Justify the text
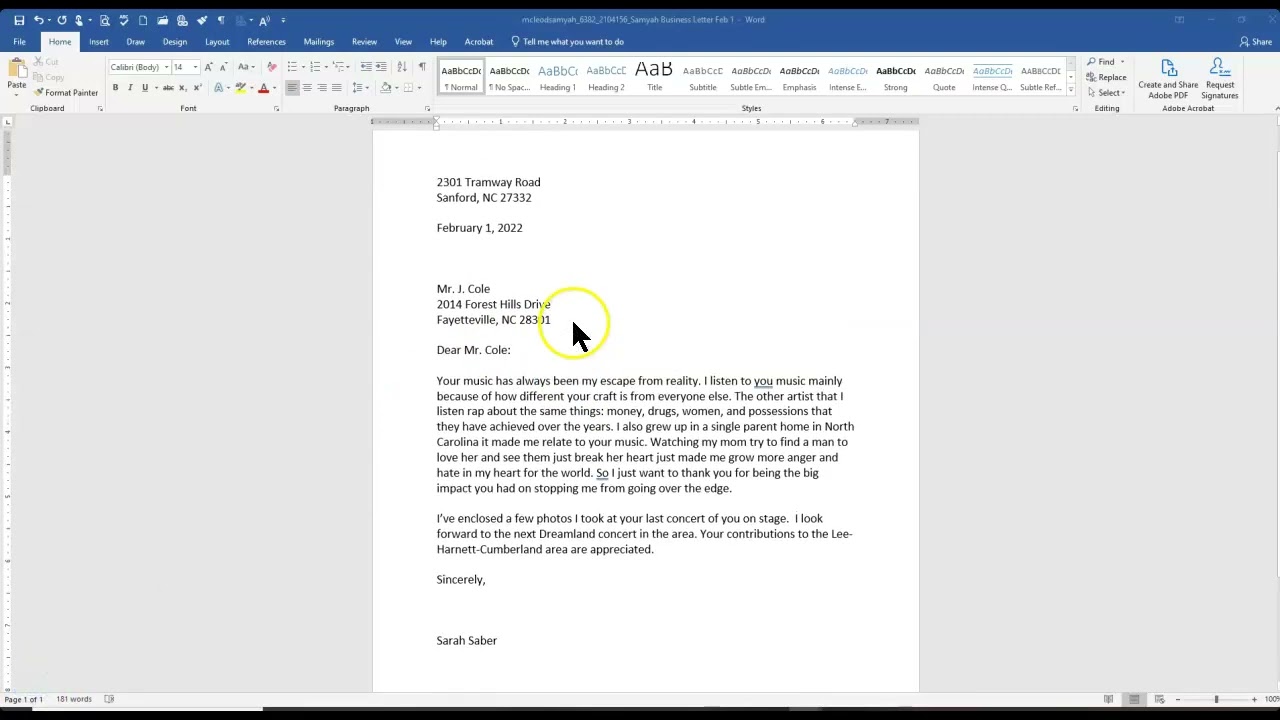Viewport: 1280px width, 720px height. 336,88
